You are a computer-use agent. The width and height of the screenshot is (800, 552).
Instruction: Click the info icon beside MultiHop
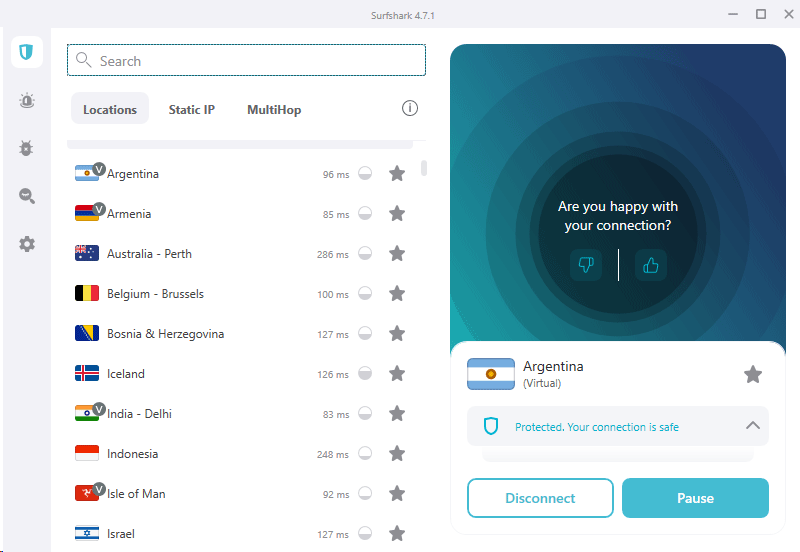coord(410,108)
